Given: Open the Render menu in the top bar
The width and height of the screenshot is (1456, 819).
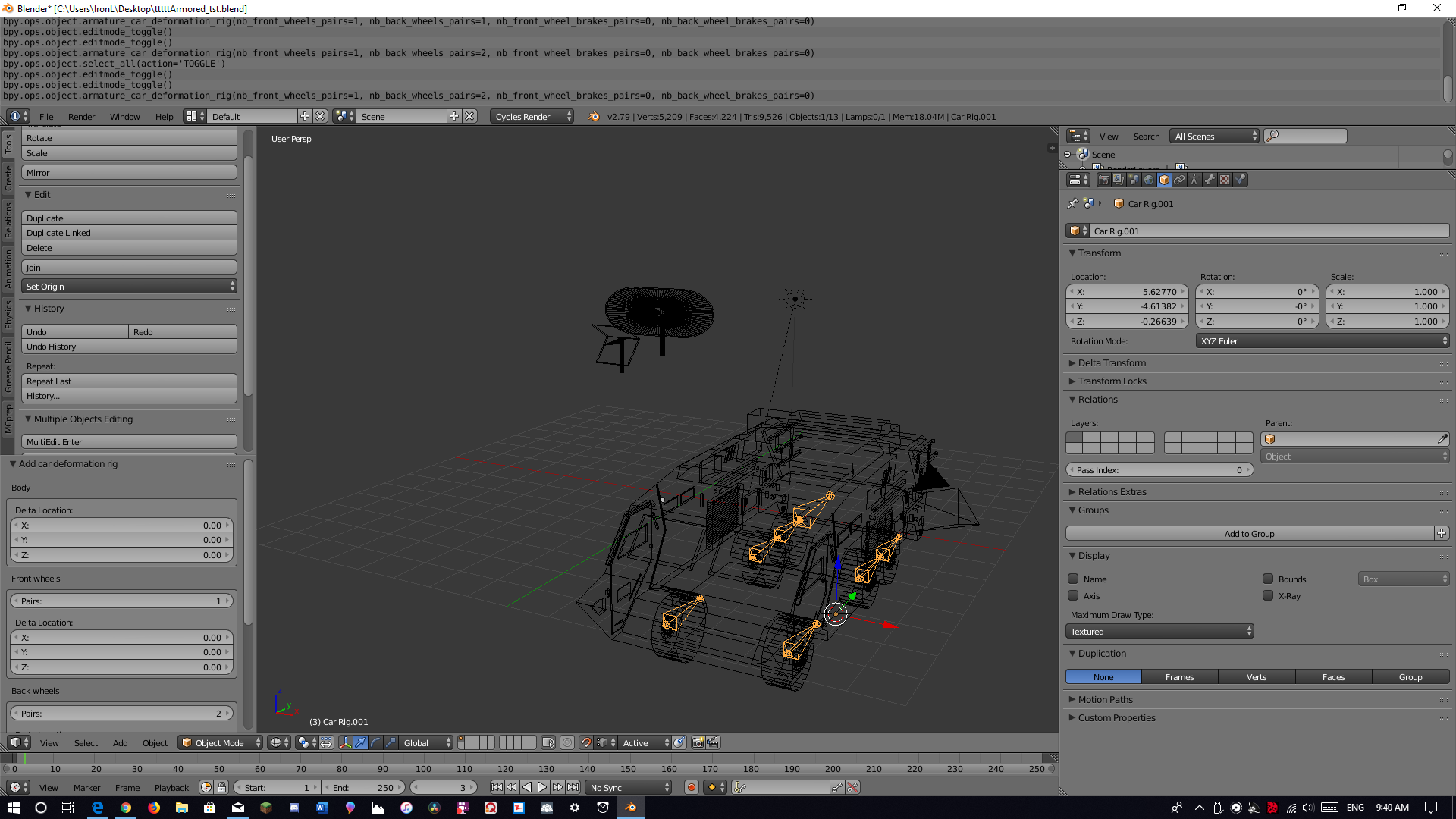Looking at the screenshot, I should point(81,116).
